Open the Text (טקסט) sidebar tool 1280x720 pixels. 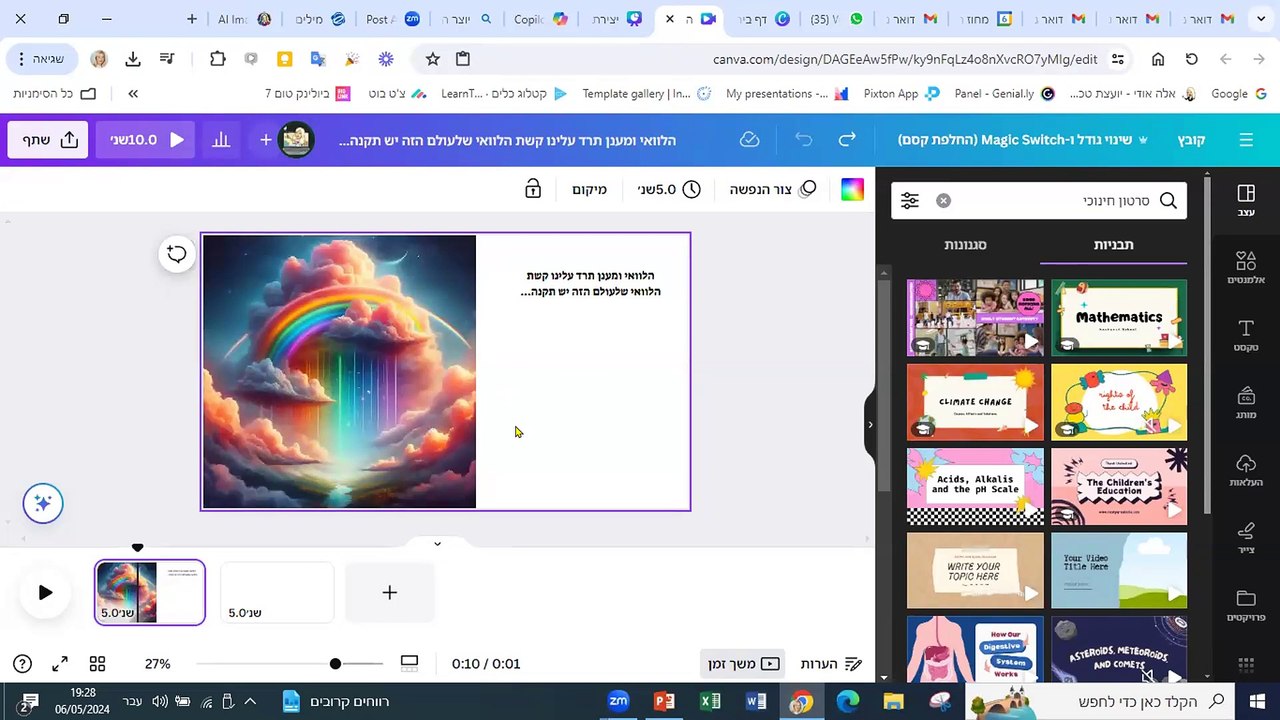(x=1245, y=335)
